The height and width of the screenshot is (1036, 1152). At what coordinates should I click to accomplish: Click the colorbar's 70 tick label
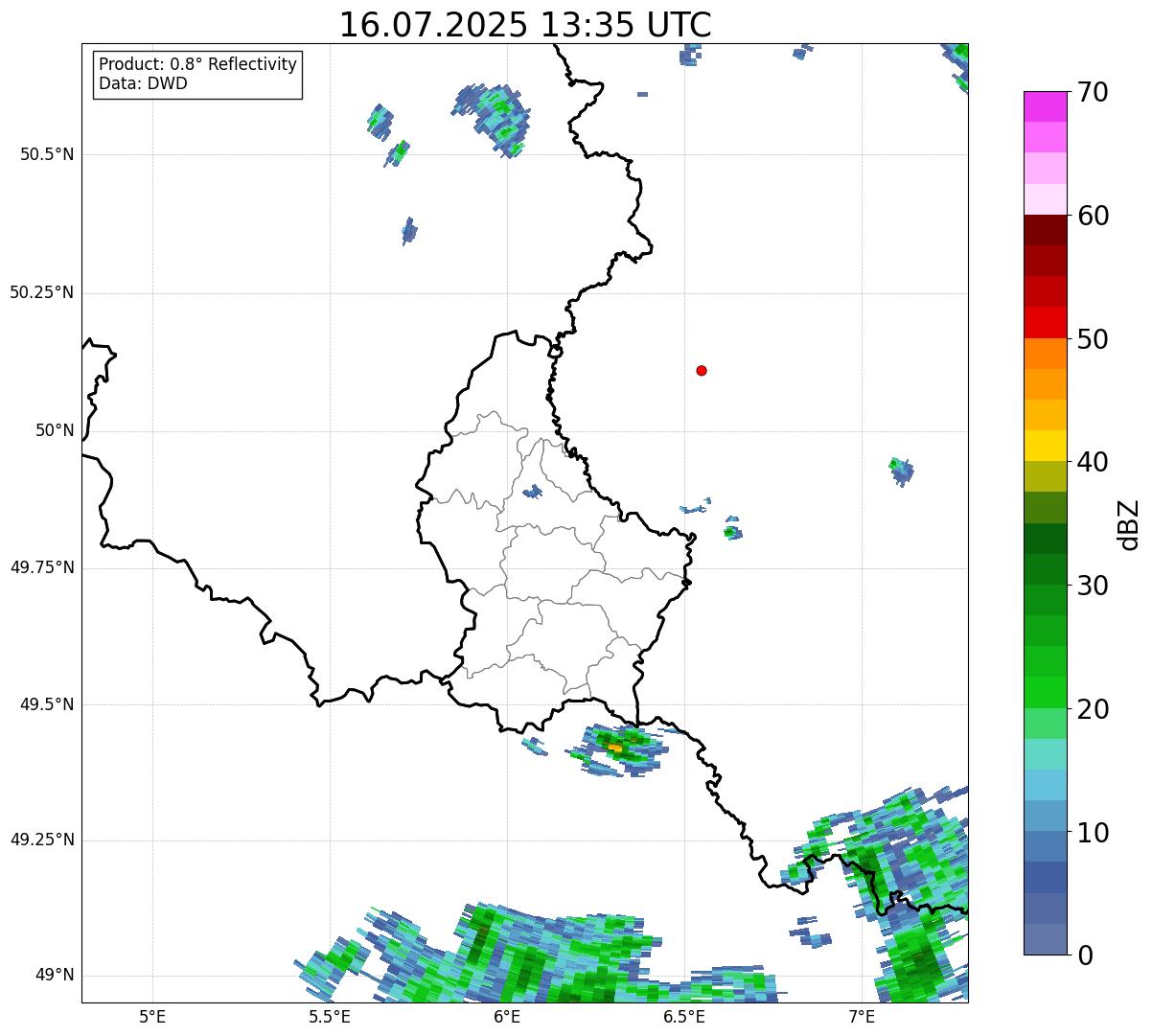(1093, 92)
